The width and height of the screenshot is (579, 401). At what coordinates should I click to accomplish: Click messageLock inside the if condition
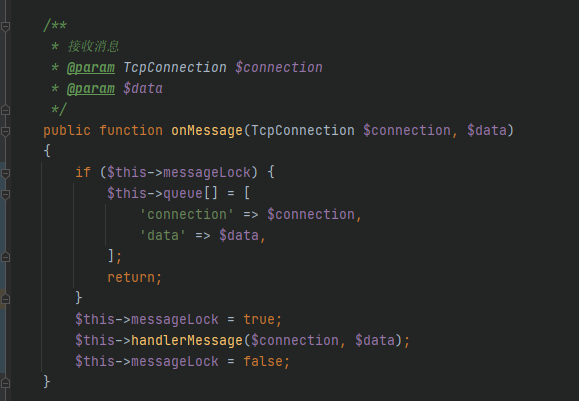pyautogui.click(x=207, y=173)
